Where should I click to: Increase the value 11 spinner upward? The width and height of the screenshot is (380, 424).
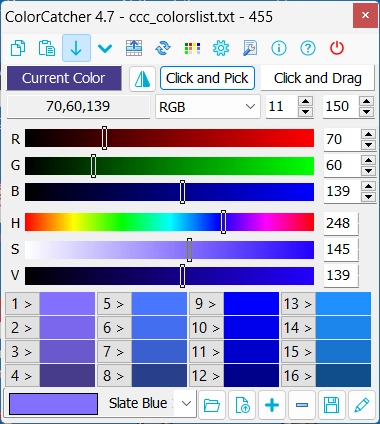pos(305,101)
